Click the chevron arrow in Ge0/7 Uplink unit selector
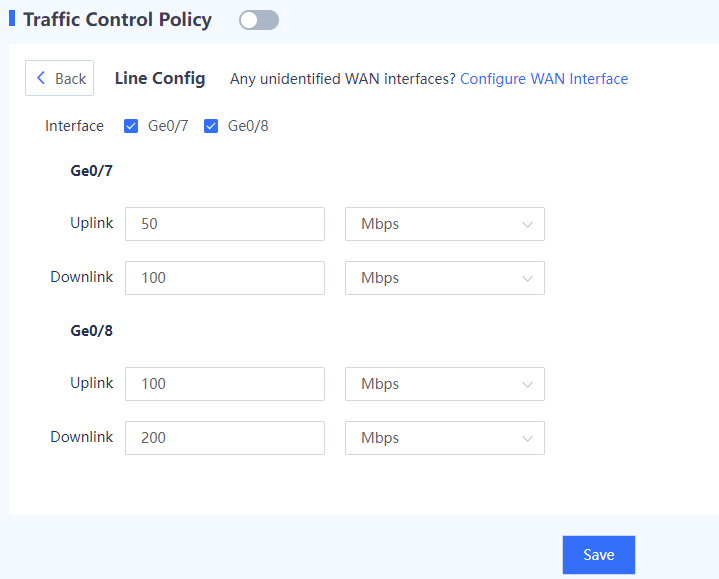This screenshot has height=579, width=719. point(527,225)
